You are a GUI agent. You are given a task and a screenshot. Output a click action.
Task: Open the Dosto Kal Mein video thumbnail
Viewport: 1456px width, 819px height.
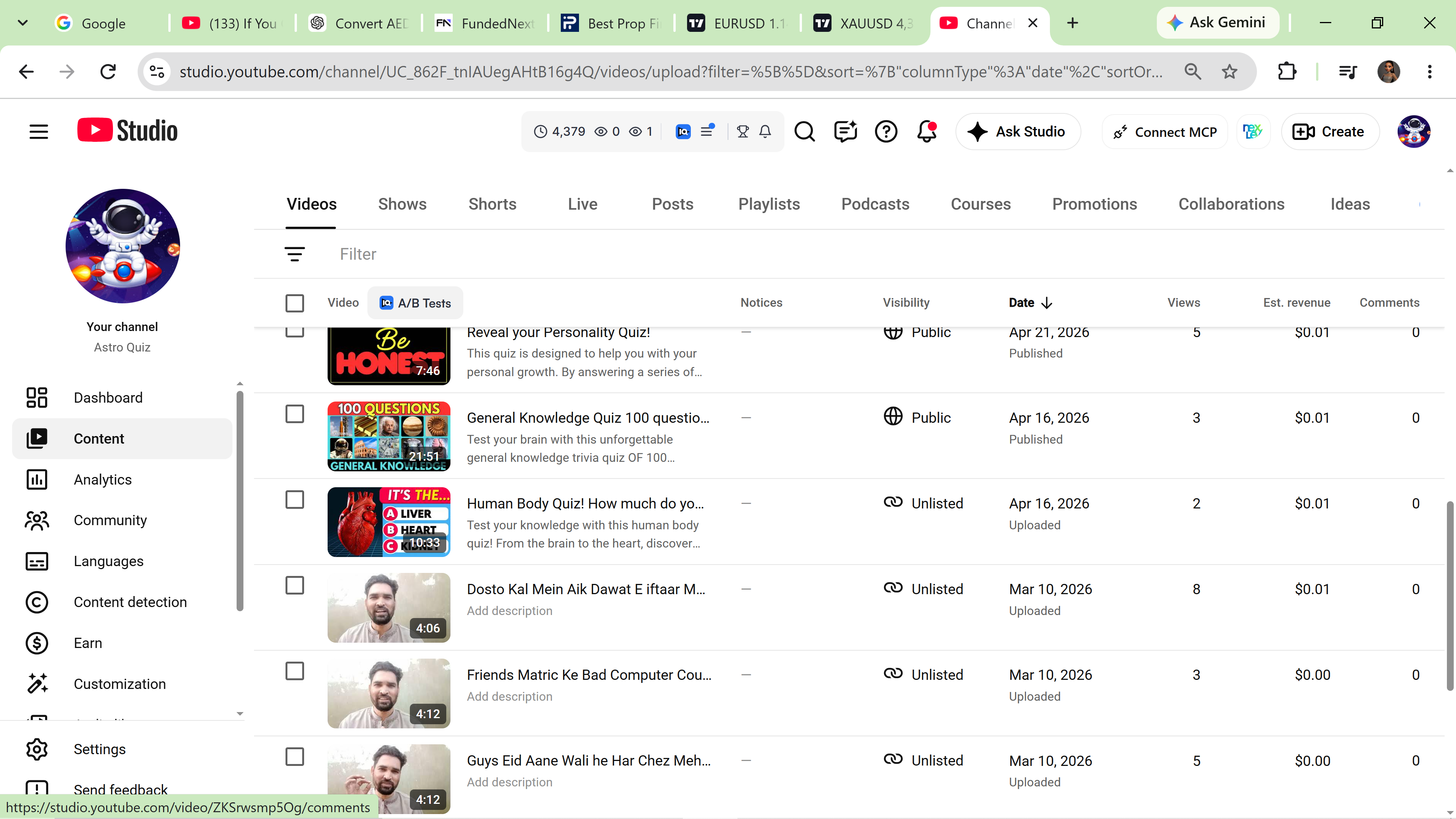click(x=389, y=607)
